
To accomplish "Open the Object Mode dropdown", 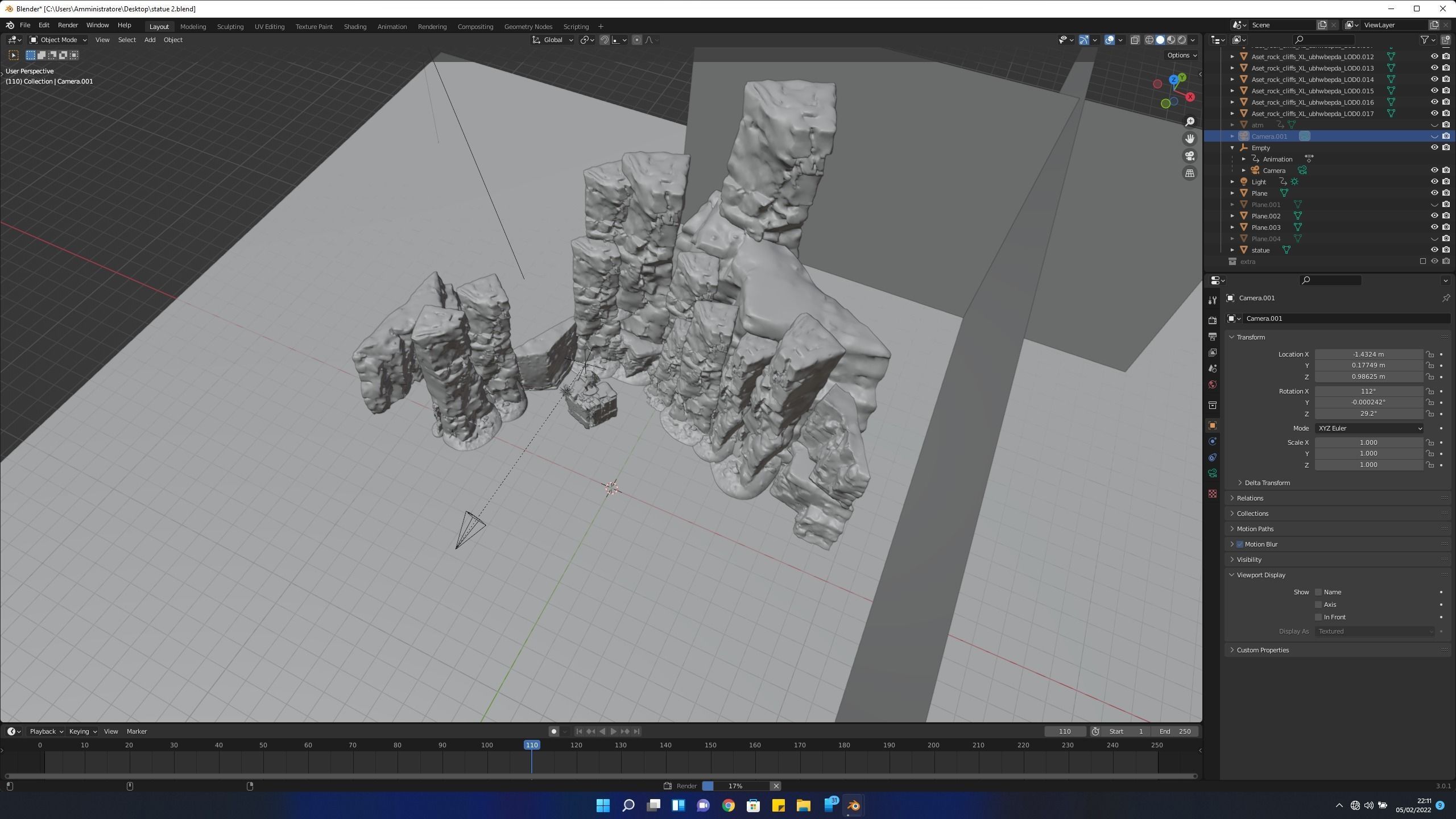I will click(58, 40).
